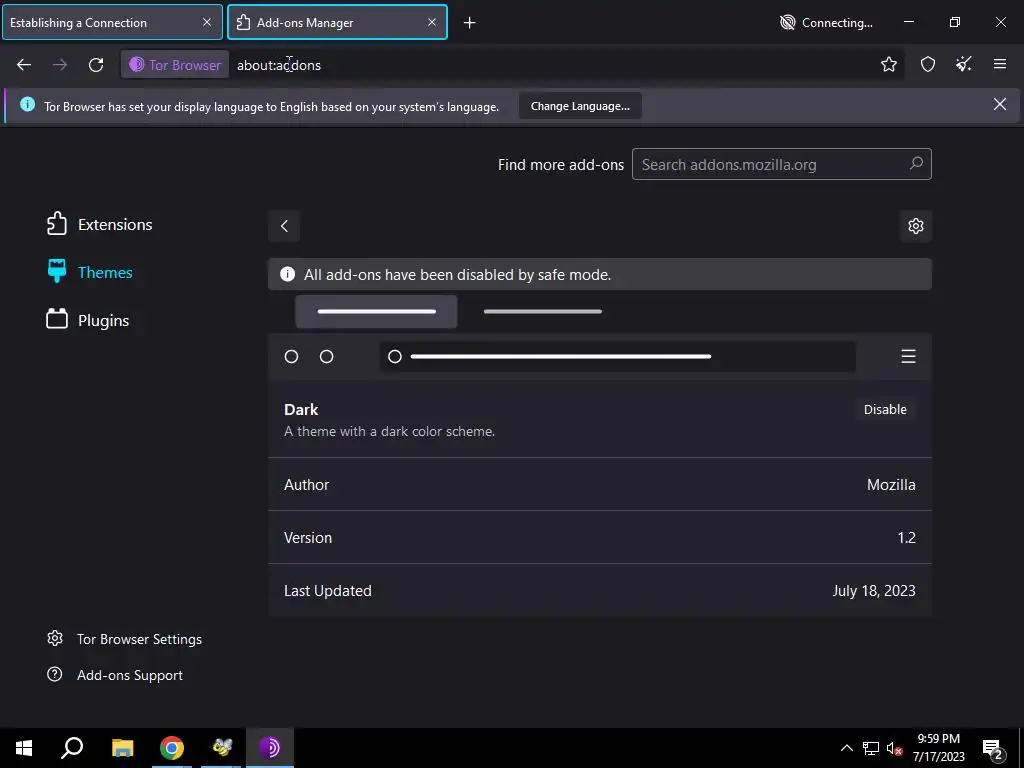This screenshot has width=1024, height=768.
Task: Go back using the browser back arrow
Action: point(24,65)
